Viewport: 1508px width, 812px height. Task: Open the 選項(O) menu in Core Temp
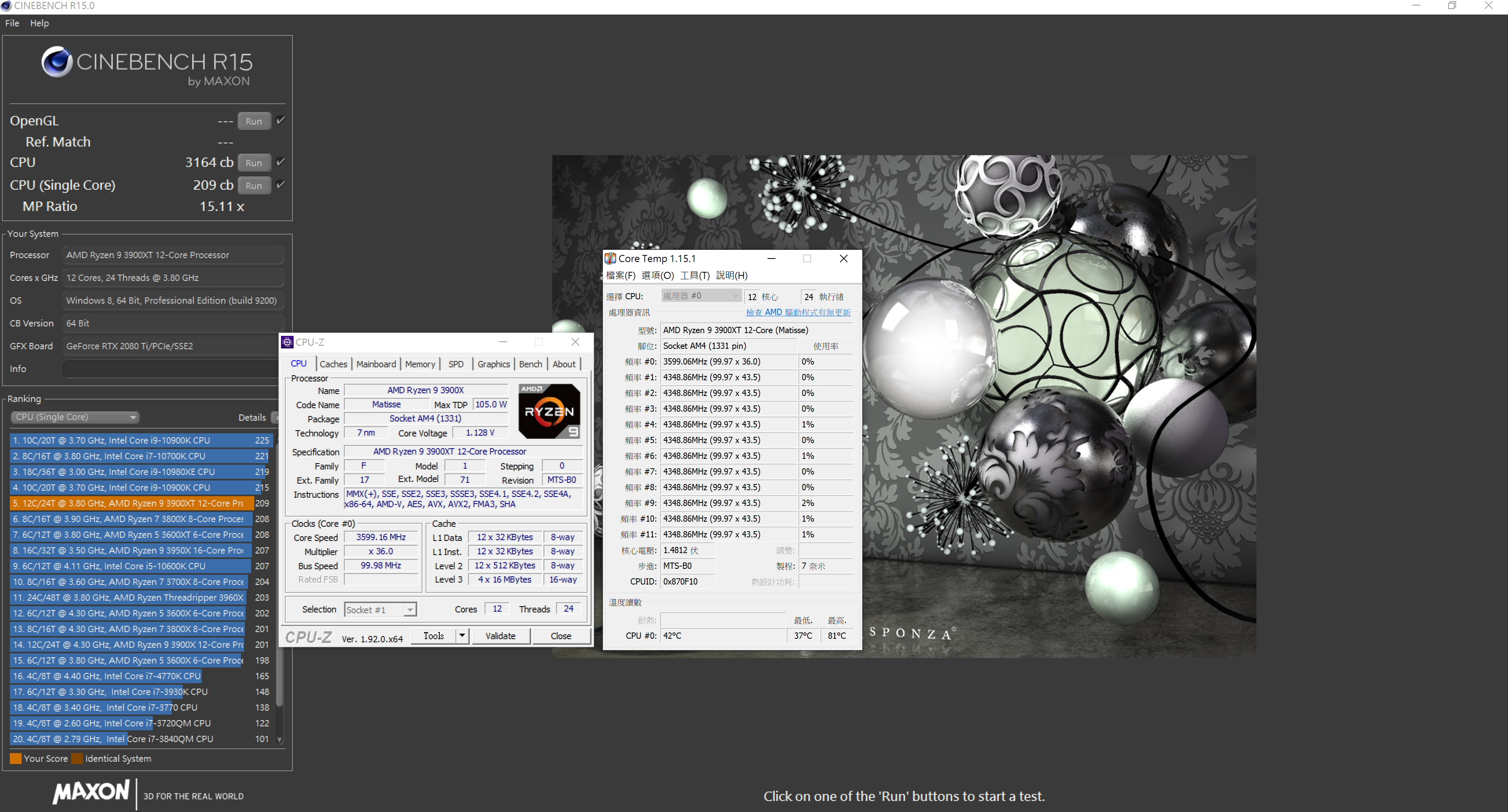pos(658,275)
